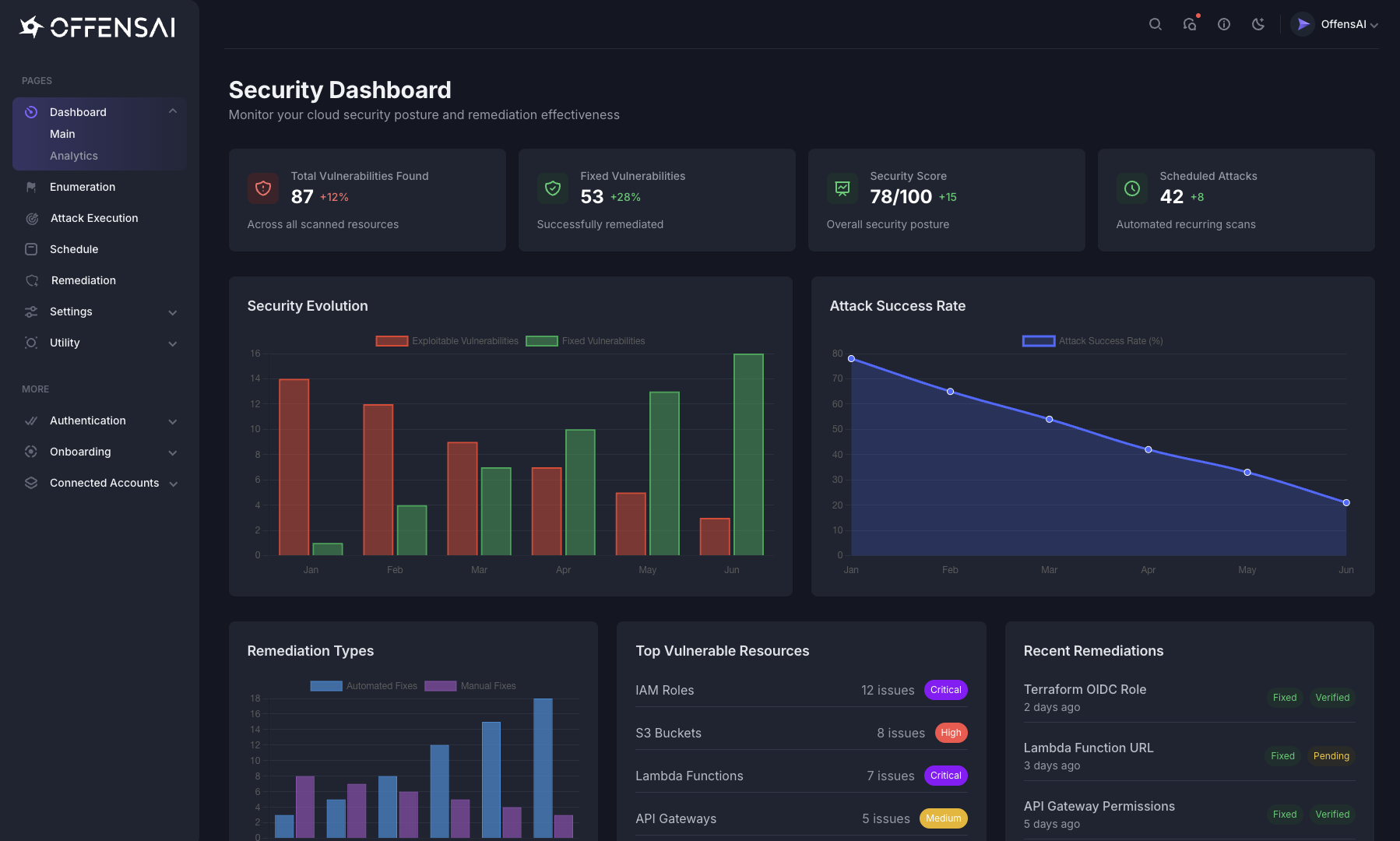
Task: Click the Critical badge for IAM Roles
Action: tap(945, 690)
